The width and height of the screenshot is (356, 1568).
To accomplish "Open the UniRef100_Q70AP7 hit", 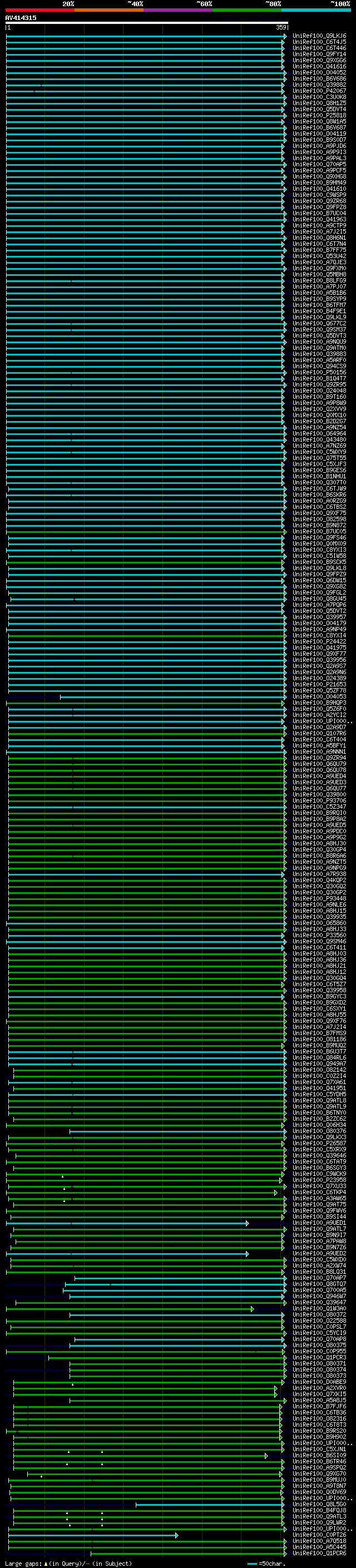I will (319, 1278).
